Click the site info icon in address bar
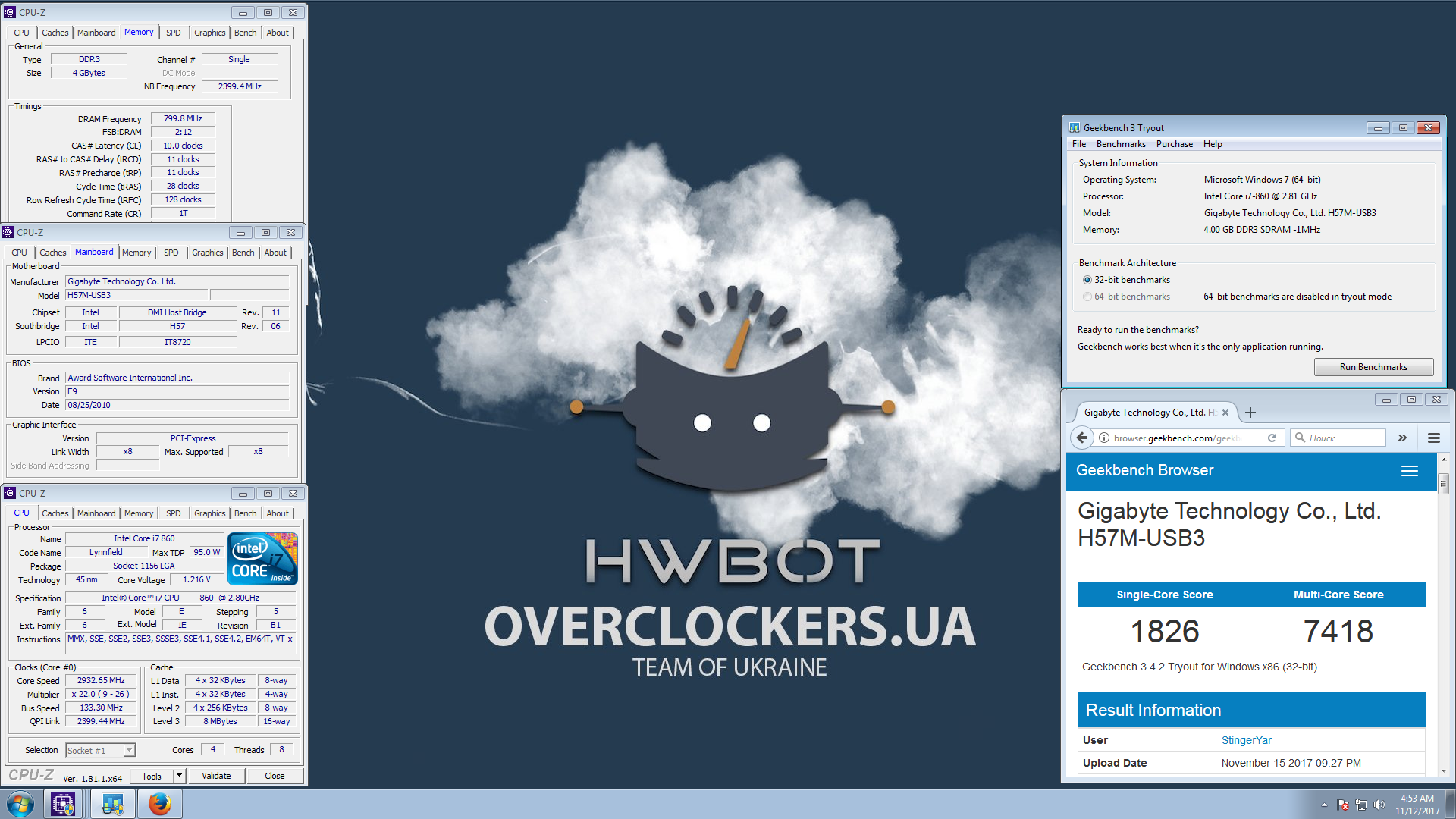This screenshot has height=819, width=1456. pos(1104,438)
